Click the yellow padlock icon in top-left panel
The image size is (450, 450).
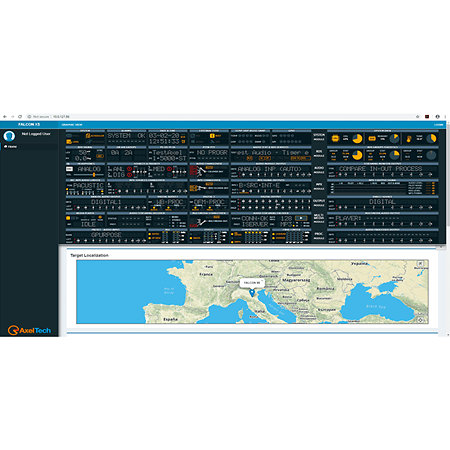pos(88,136)
